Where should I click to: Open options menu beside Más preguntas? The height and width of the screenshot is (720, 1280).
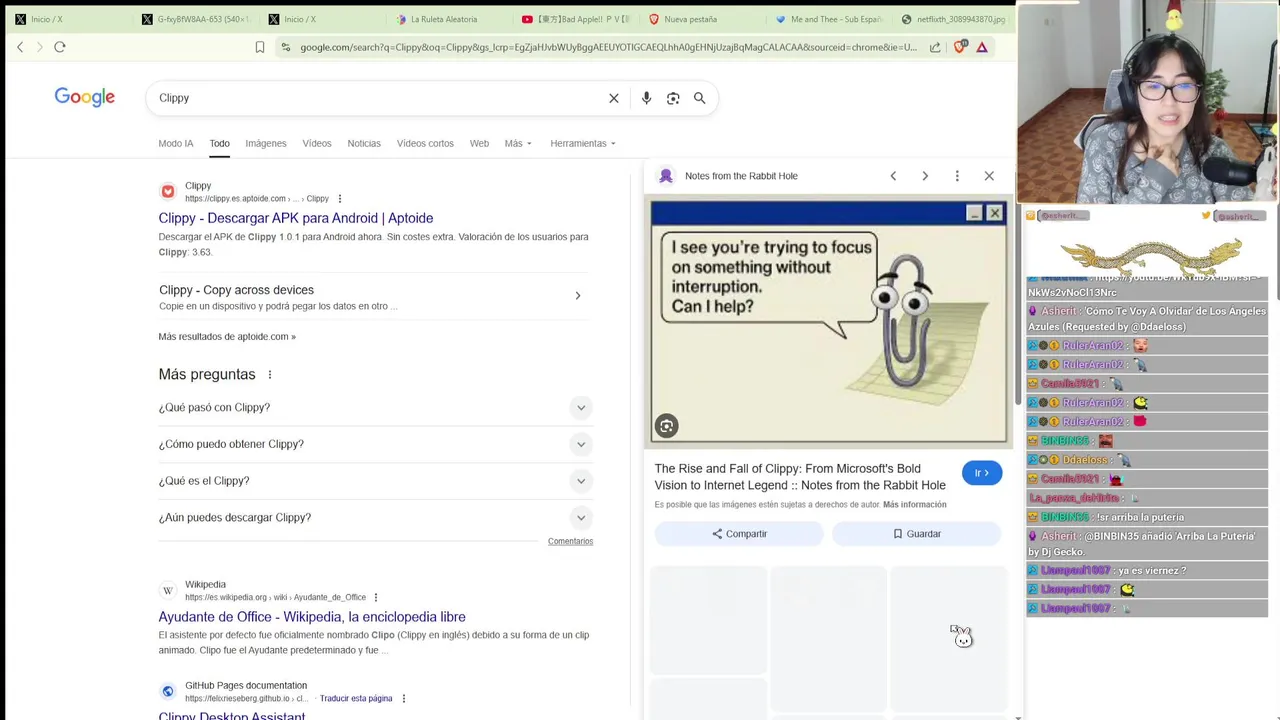[270, 375]
